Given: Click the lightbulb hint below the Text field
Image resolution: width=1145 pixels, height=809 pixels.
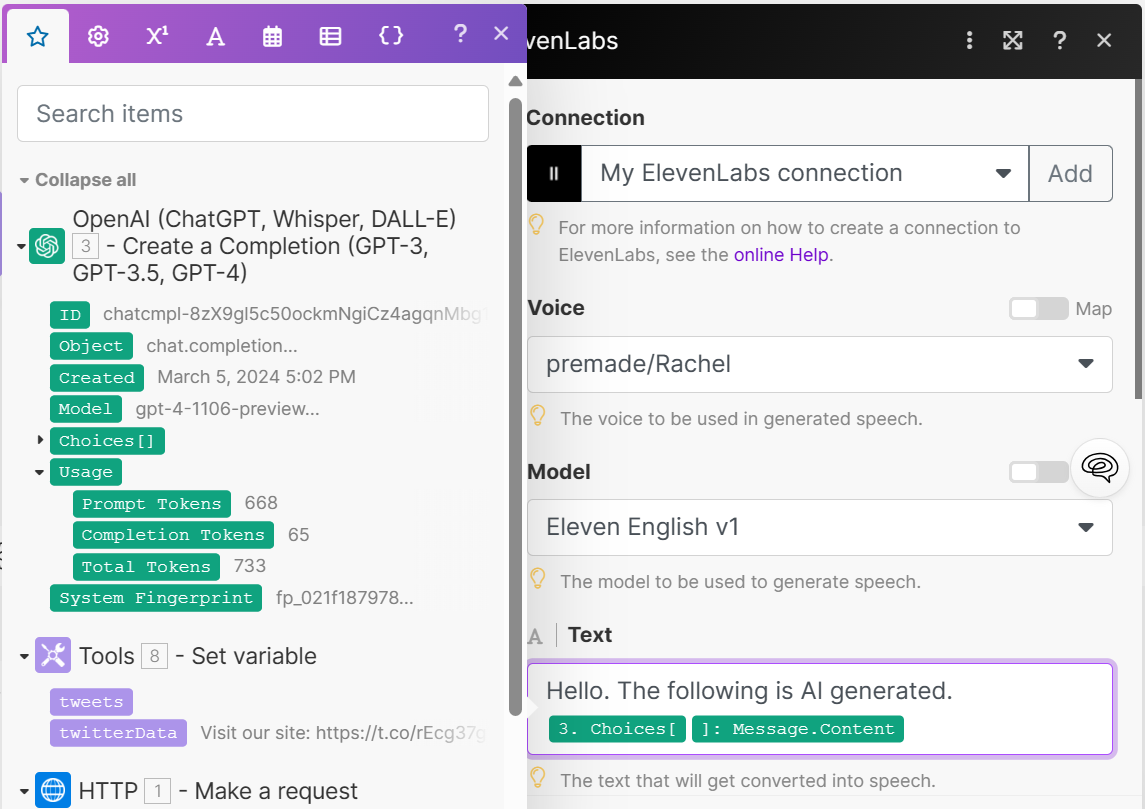Looking at the screenshot, I should (538, 778).
